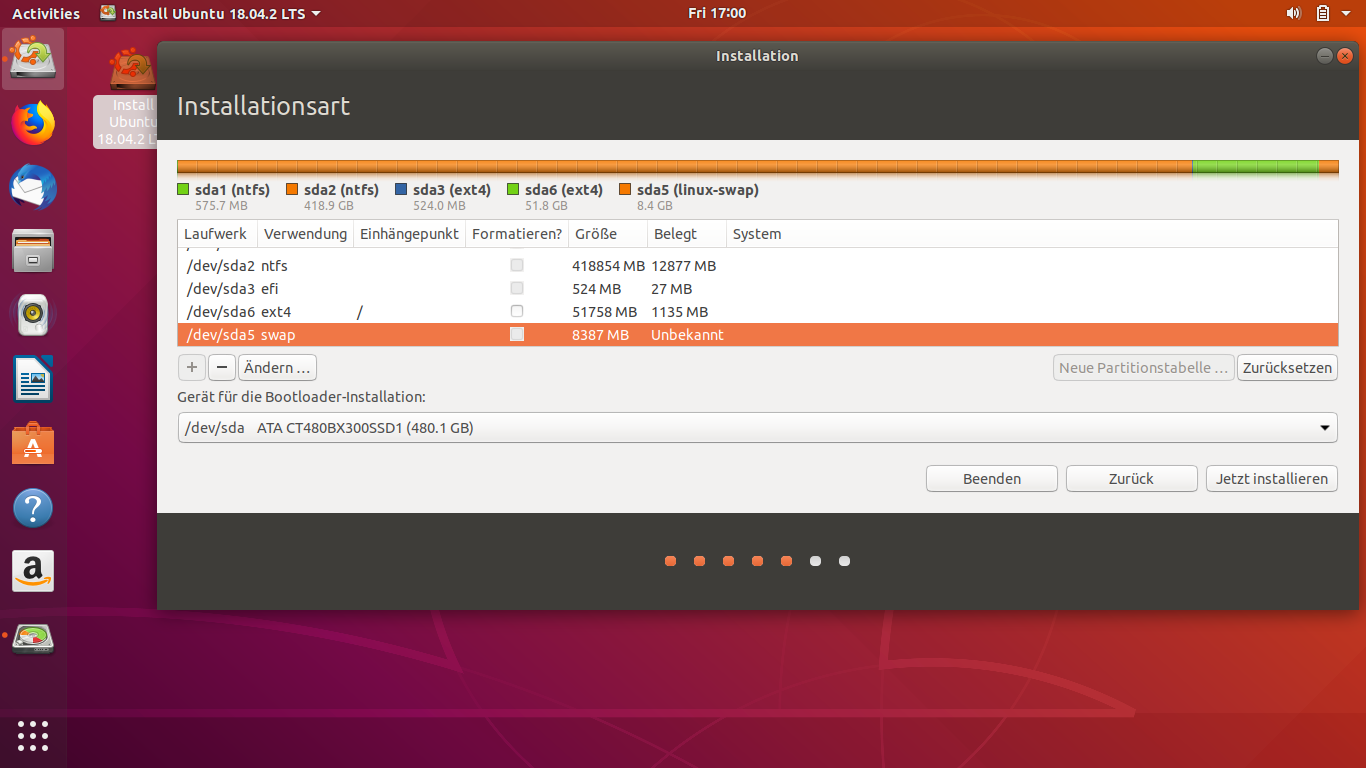Select the /dev/sda6 partition row
The height and width of the screenshot is (768, 1366).
tap(757, 312)
